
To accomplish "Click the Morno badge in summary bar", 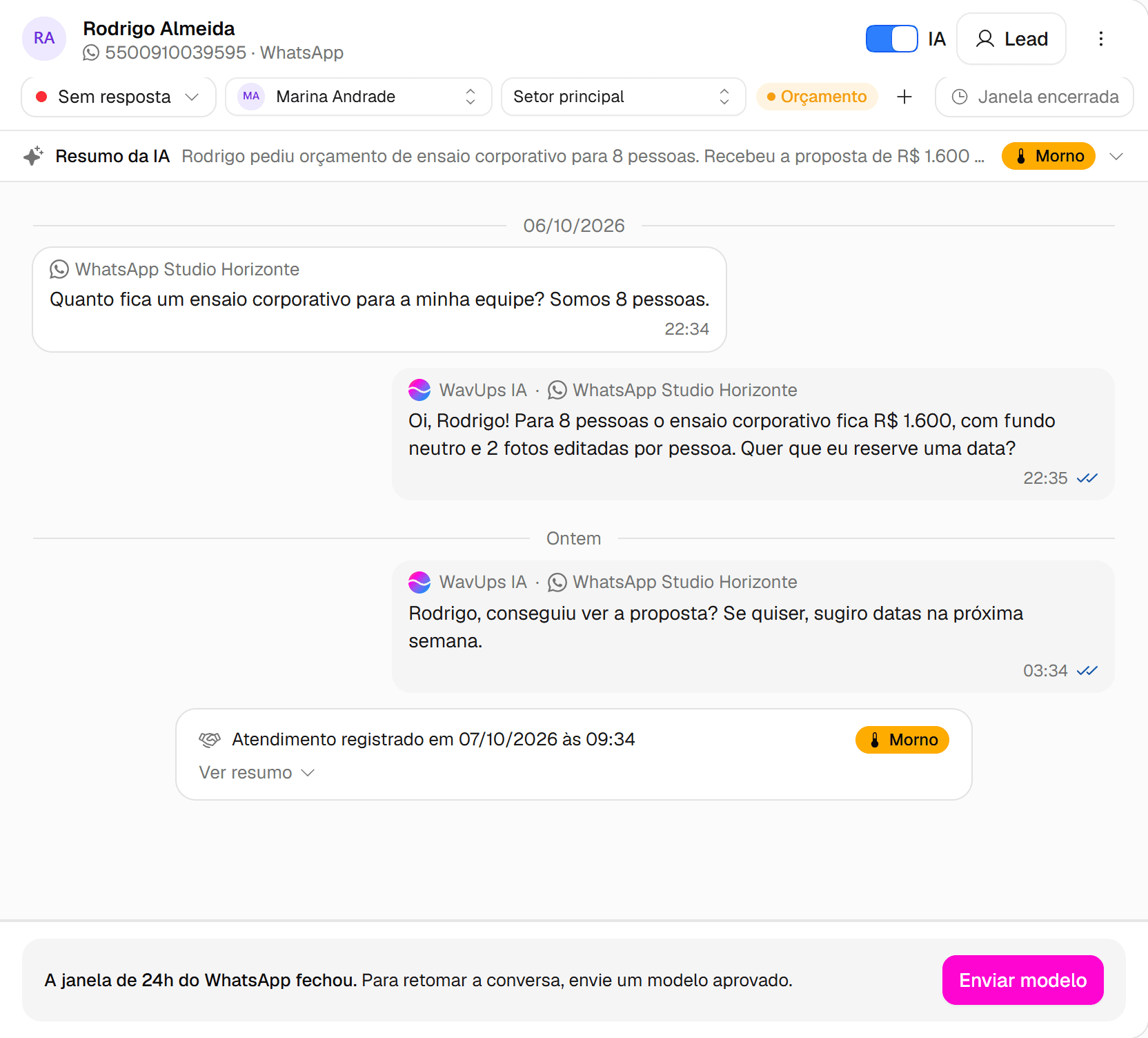I will (x=1048, y=156).
